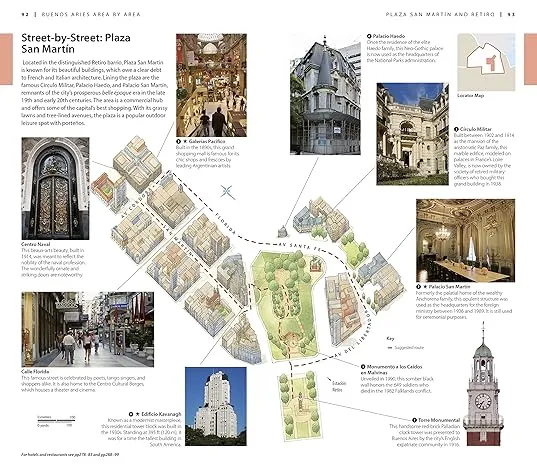Select the Galerías Pacífico interior photo
The height and width of the screenshot is (466, 537).
[211, 85]
